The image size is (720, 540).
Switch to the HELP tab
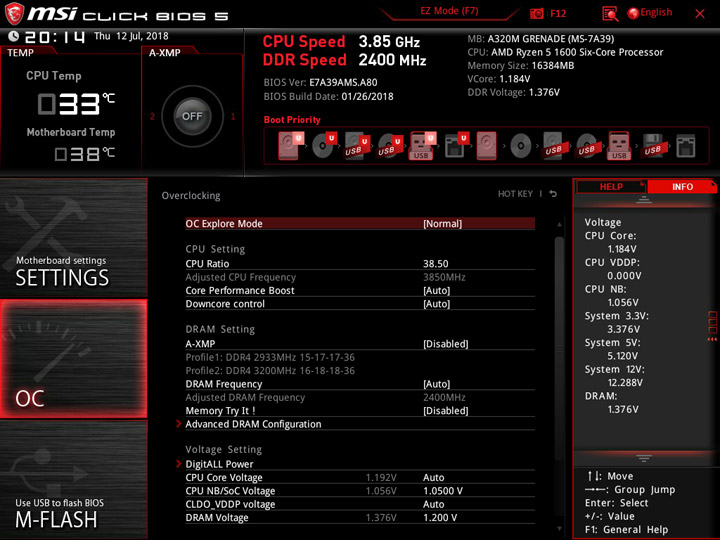pyautogui.click(x=611, y=186)
